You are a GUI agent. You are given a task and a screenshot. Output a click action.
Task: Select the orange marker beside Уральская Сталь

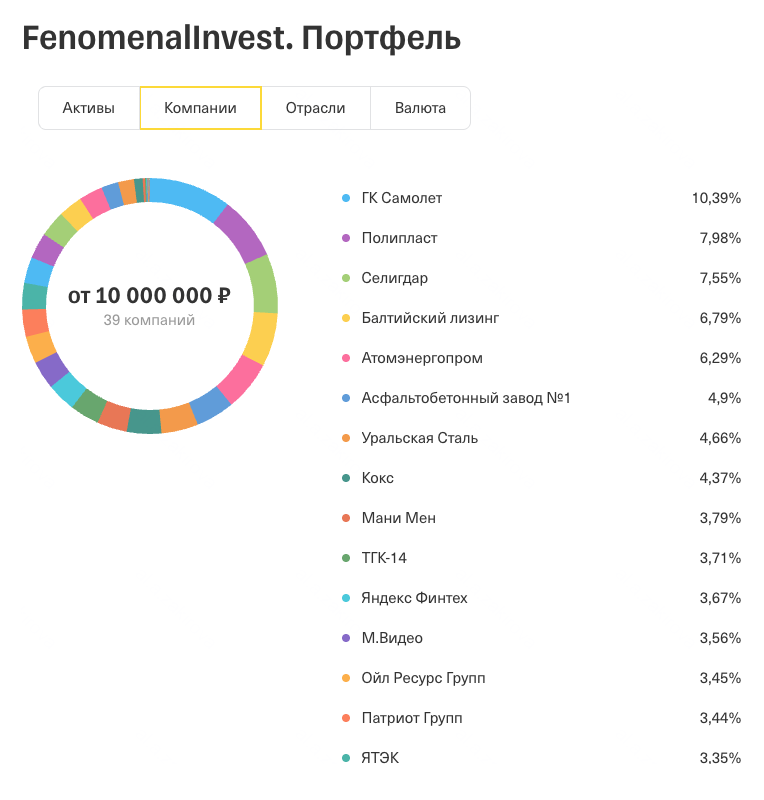tap(344, 438)
